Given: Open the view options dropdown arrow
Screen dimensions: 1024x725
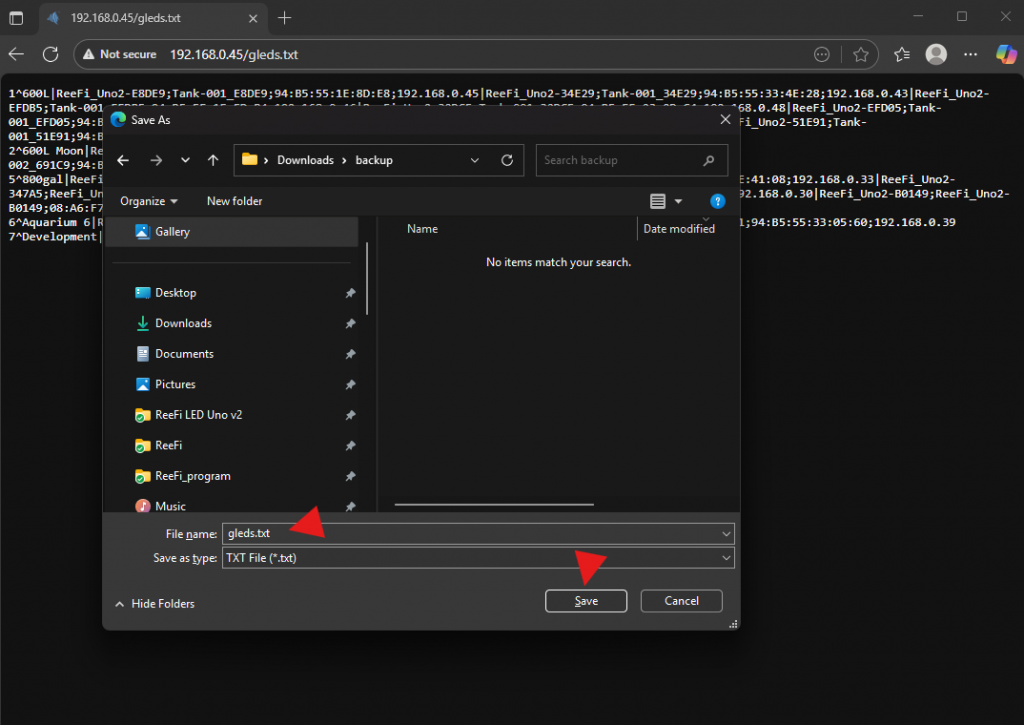Looking at the screenshot, I should pyautogui.click(x=679, y=201).
